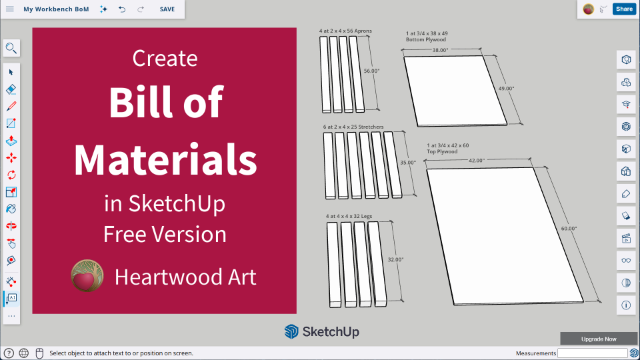Viewport: 640px width, 360px height.
Task: Click the 'Top Plywood' label text
Action: (x=442, y=151)
